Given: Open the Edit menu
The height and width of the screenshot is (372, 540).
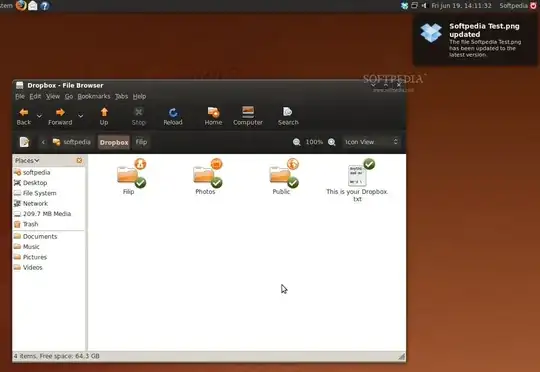Looking at the screenshot, I should 35,96.
